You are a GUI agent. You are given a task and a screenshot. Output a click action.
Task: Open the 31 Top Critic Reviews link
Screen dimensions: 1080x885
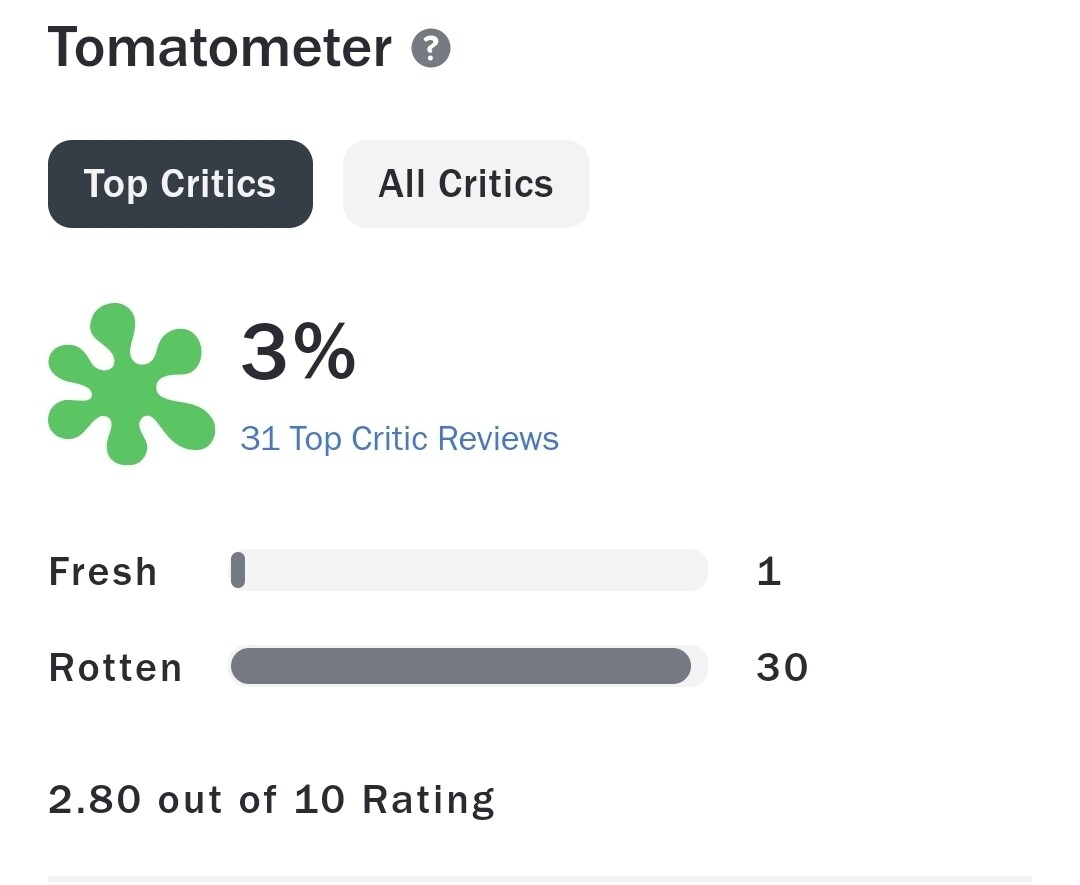pos(399,439)
